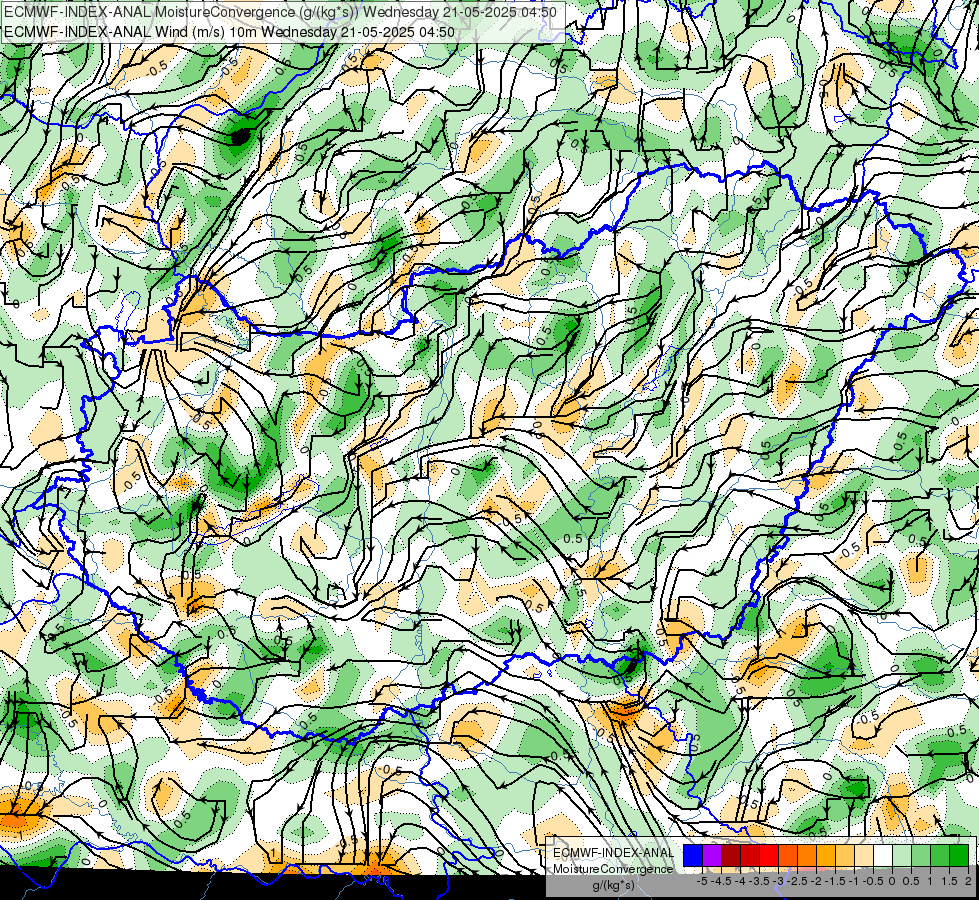Select the darkest green legend swatch

(958, 856)
